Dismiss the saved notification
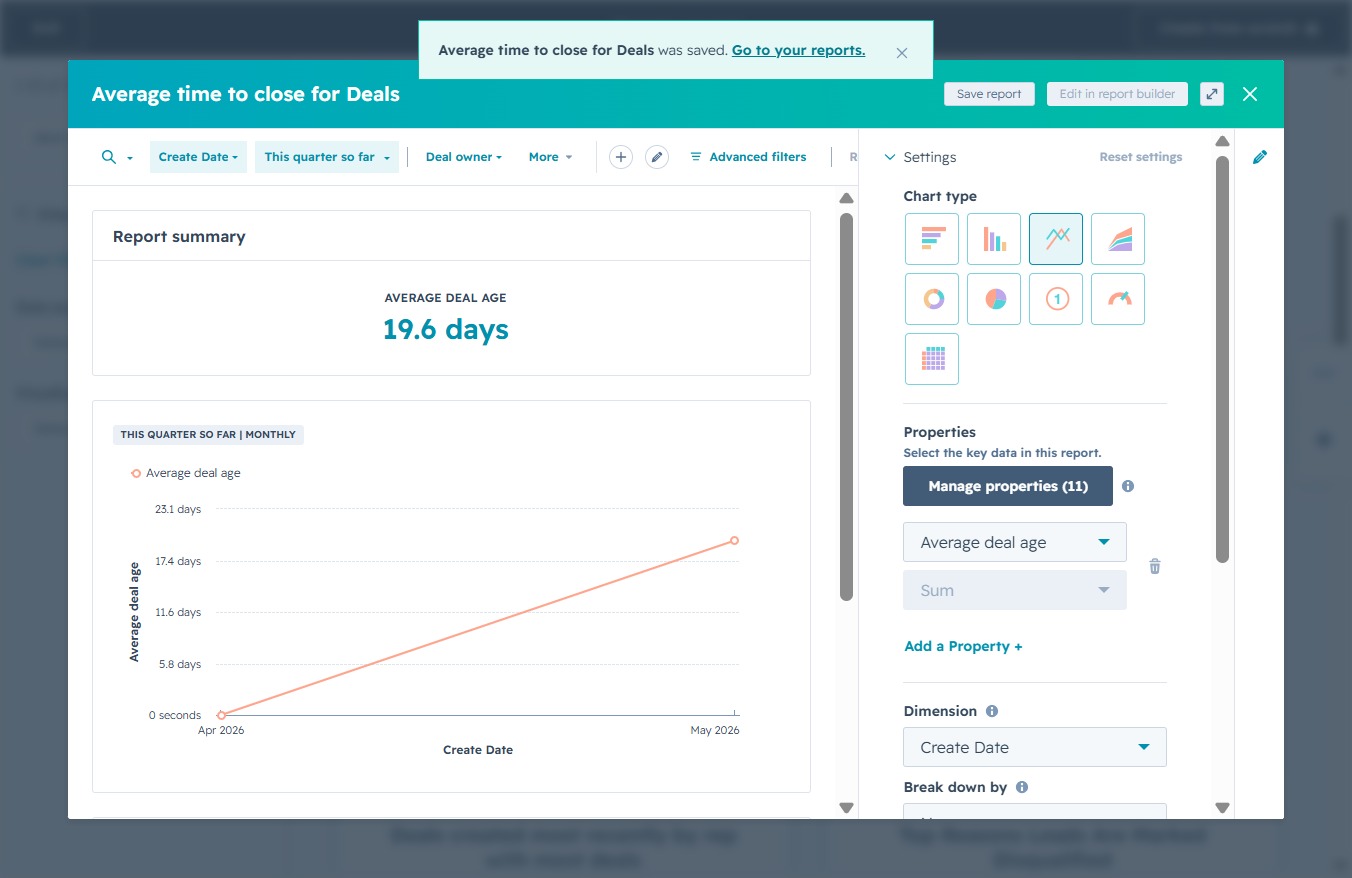1352x878 pixels. click(x=902, y=53)
